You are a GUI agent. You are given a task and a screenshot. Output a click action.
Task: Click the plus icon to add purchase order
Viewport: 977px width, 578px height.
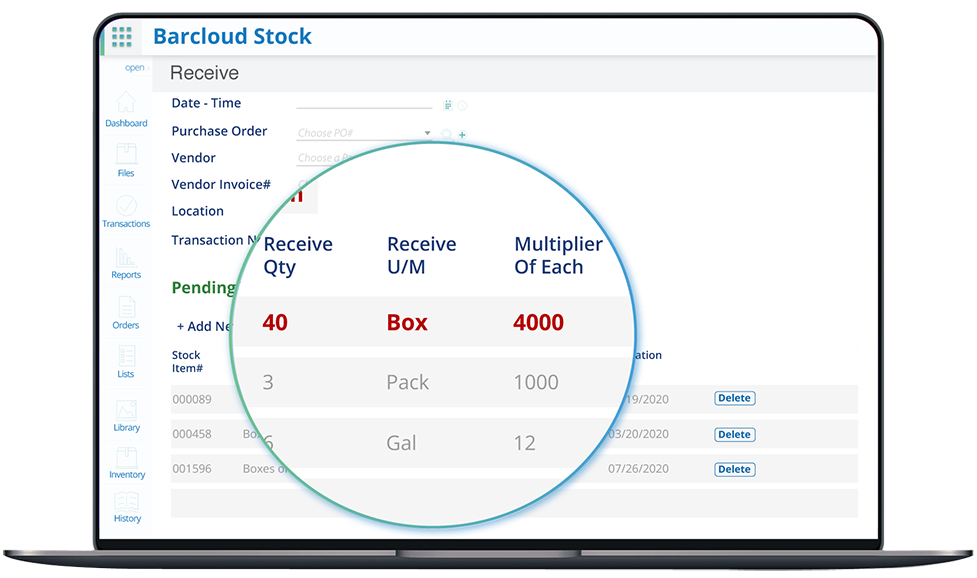tap(462, 135)
